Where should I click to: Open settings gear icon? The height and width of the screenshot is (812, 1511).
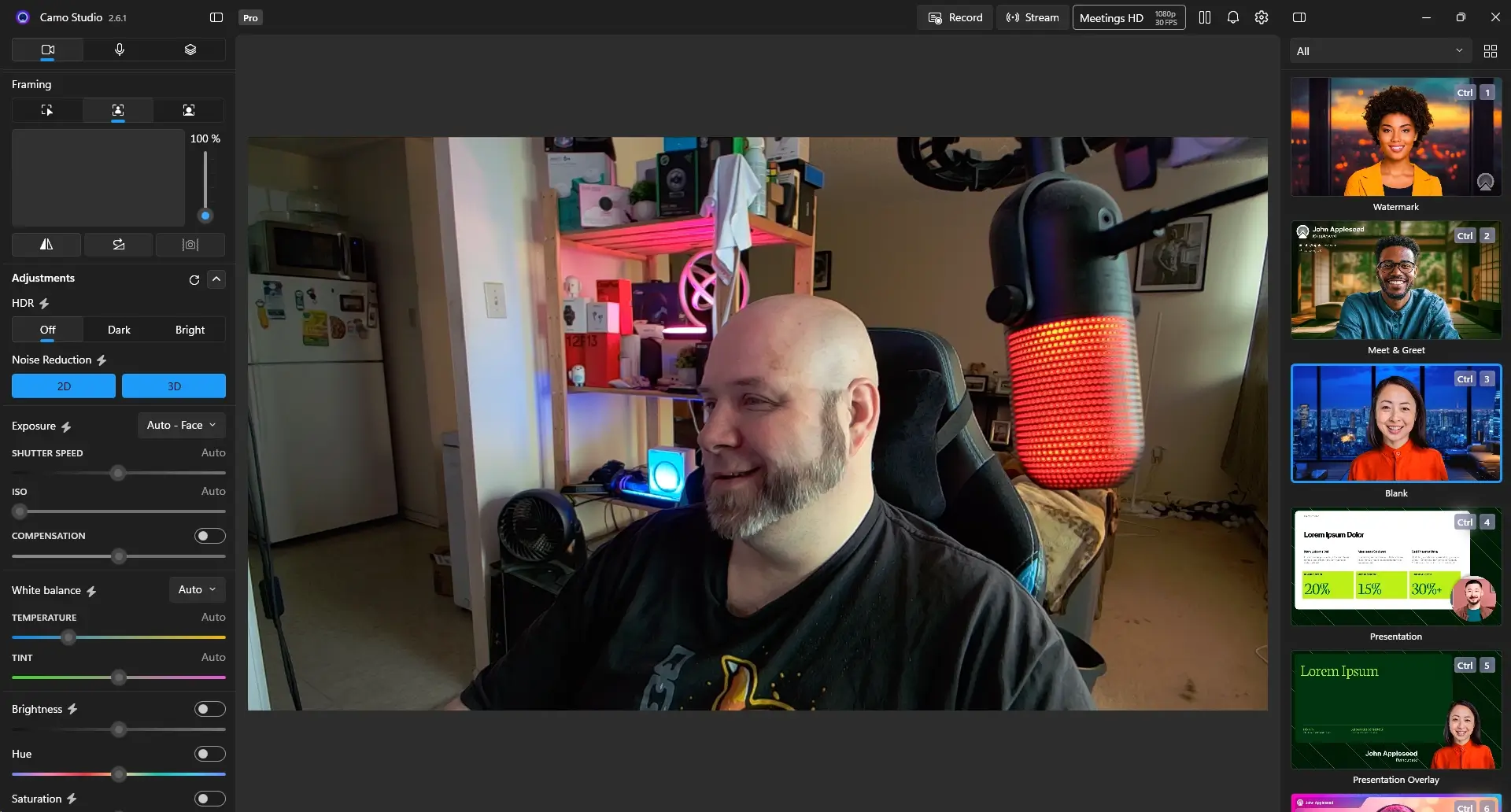click(x=1262, y=17)
